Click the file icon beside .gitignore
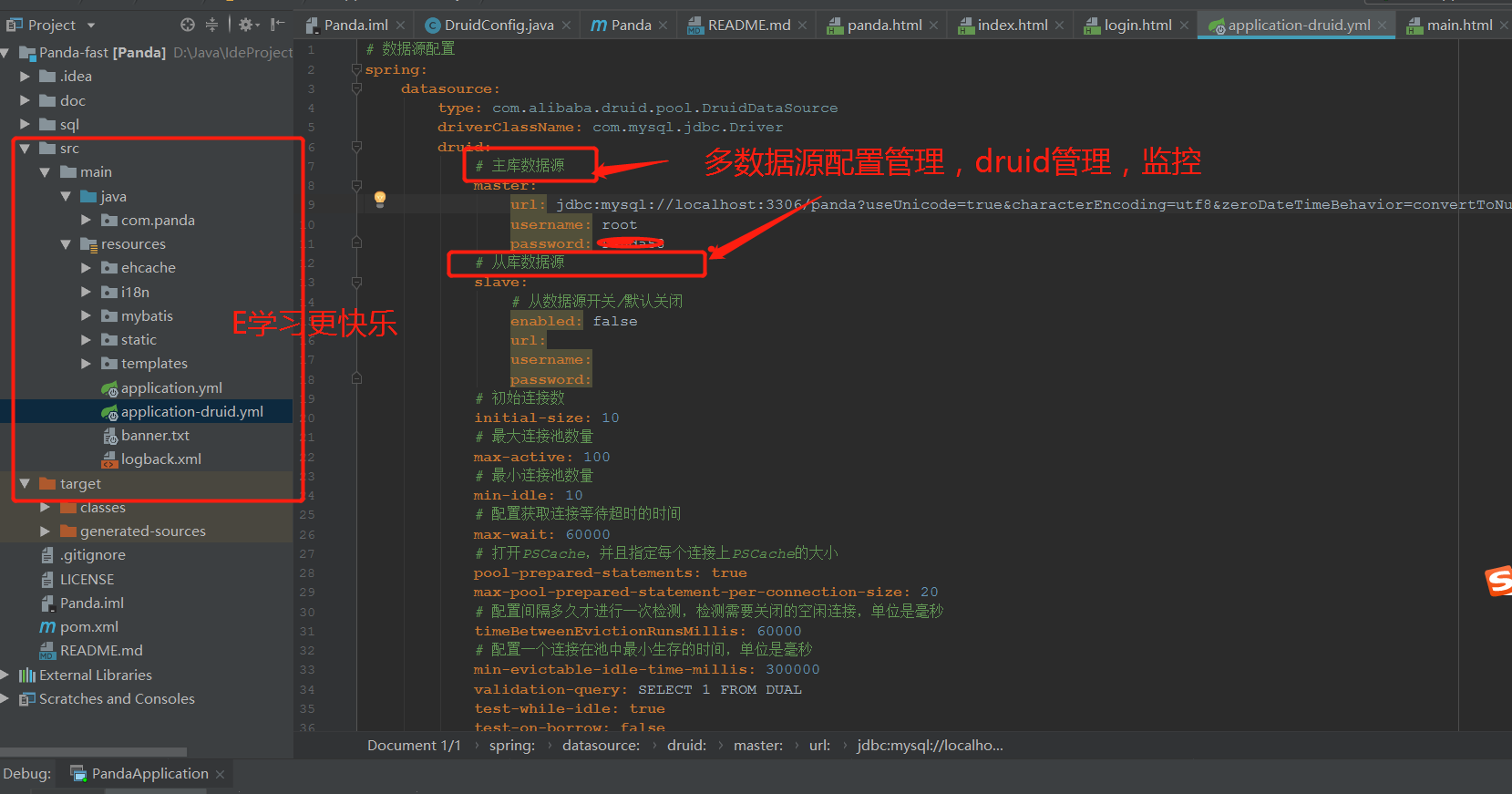The width and height of the screenshot is (1512, 794). tap(47, 555)
